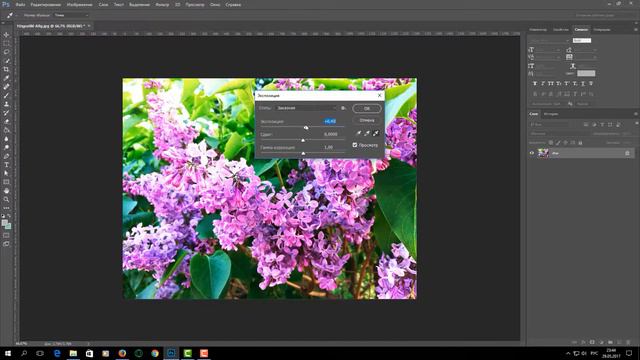Screen dimensions: 640x360
Task: Click the create new layer icon
Action: tap(619, 342)
